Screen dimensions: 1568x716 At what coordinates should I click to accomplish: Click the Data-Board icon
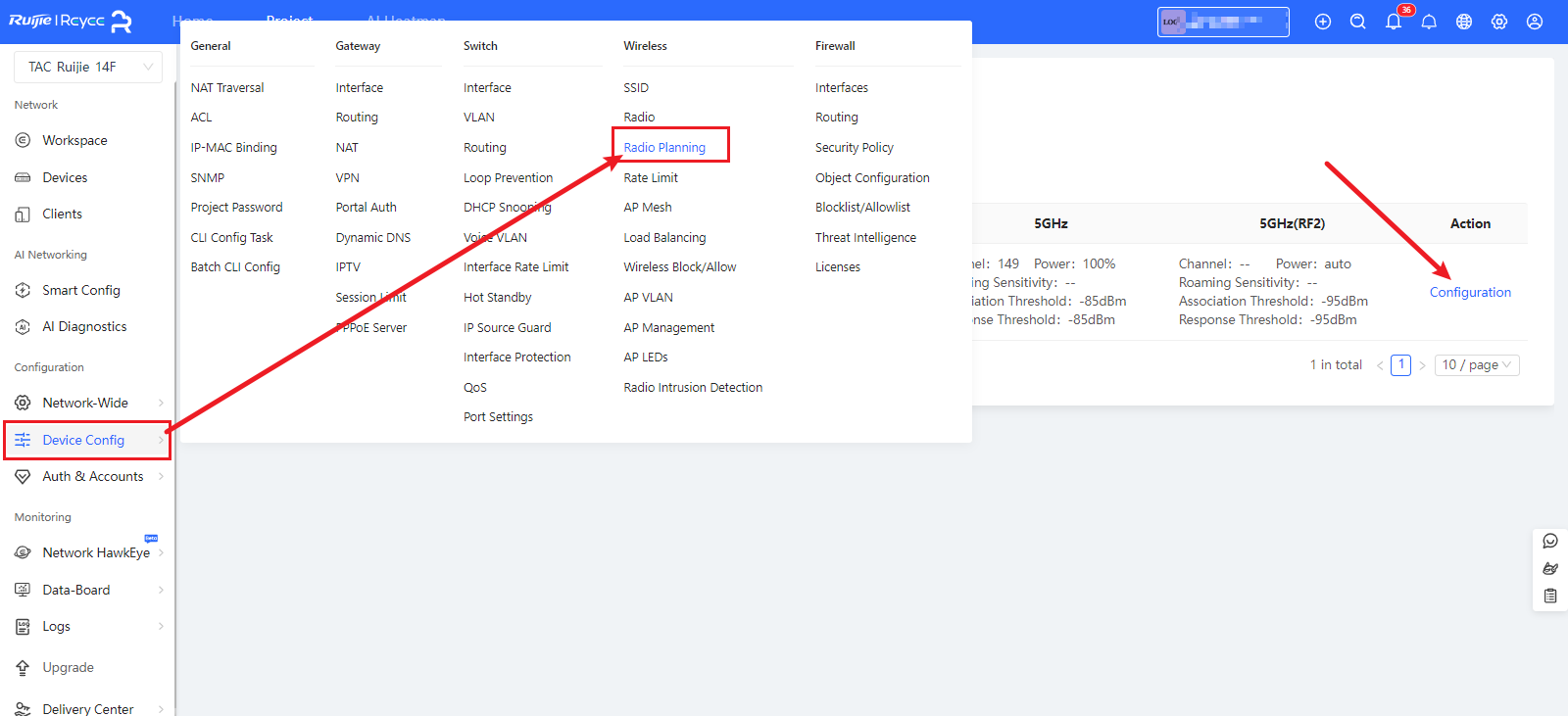coord(23,590)
